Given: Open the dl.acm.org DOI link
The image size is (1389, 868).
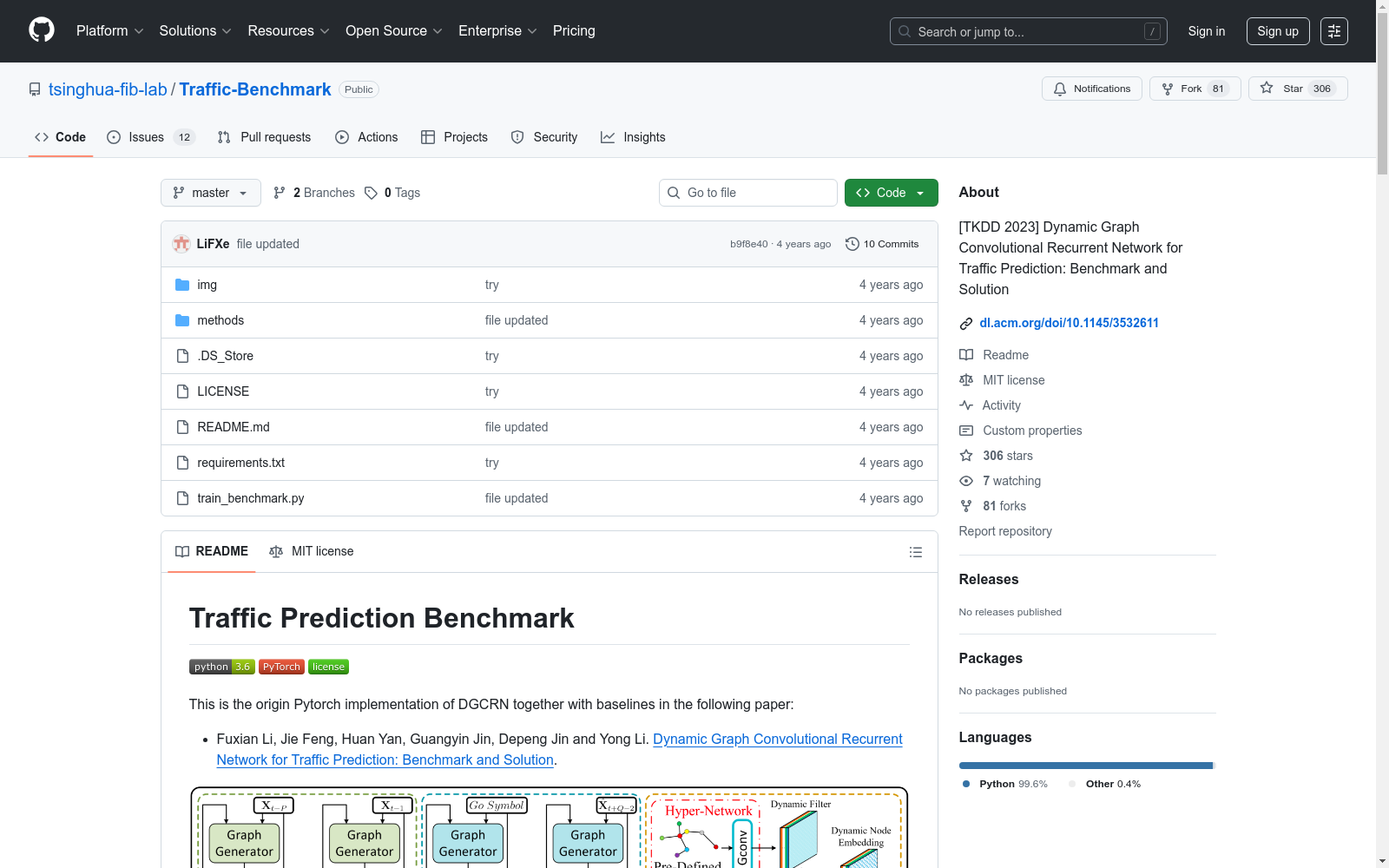Looking at the screenshot, I should [x=1070, y=323].
